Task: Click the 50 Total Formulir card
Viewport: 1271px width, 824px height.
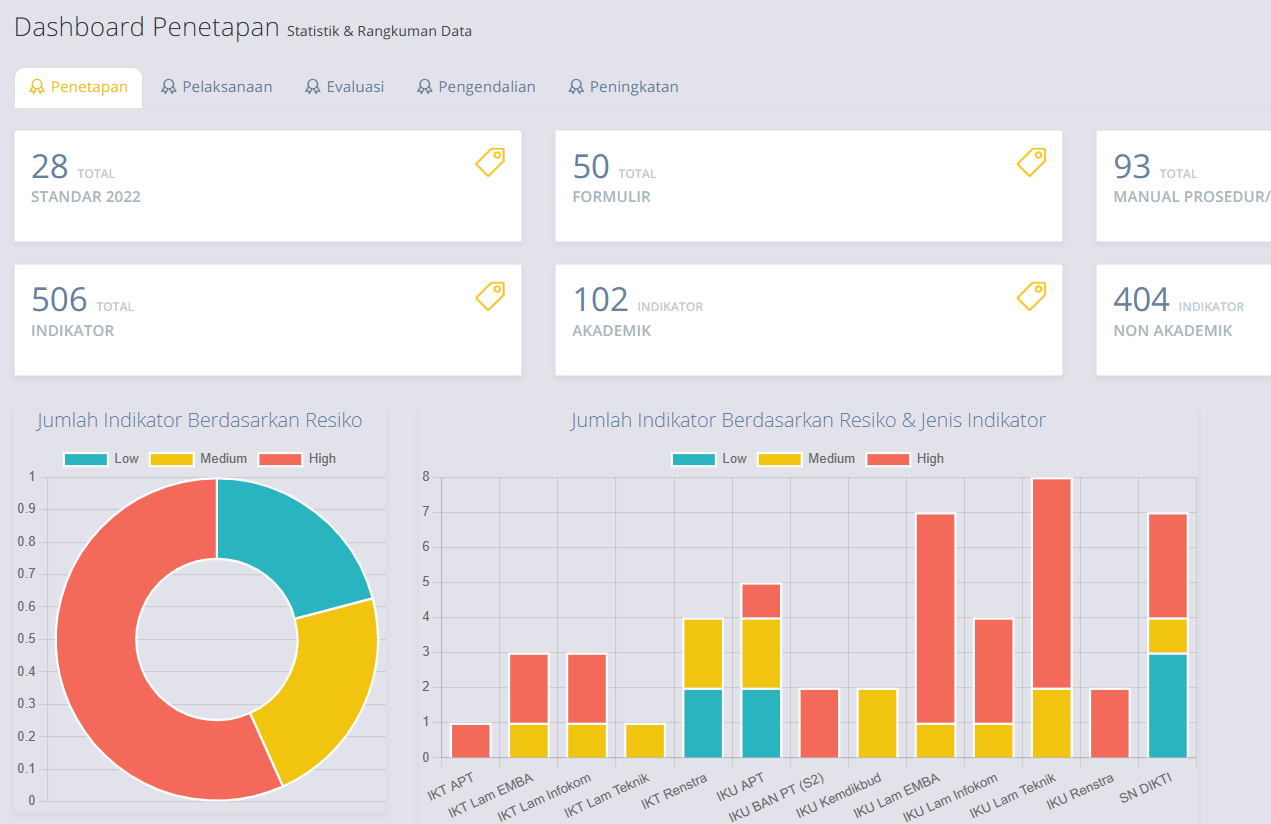Action: click(809, 186)
